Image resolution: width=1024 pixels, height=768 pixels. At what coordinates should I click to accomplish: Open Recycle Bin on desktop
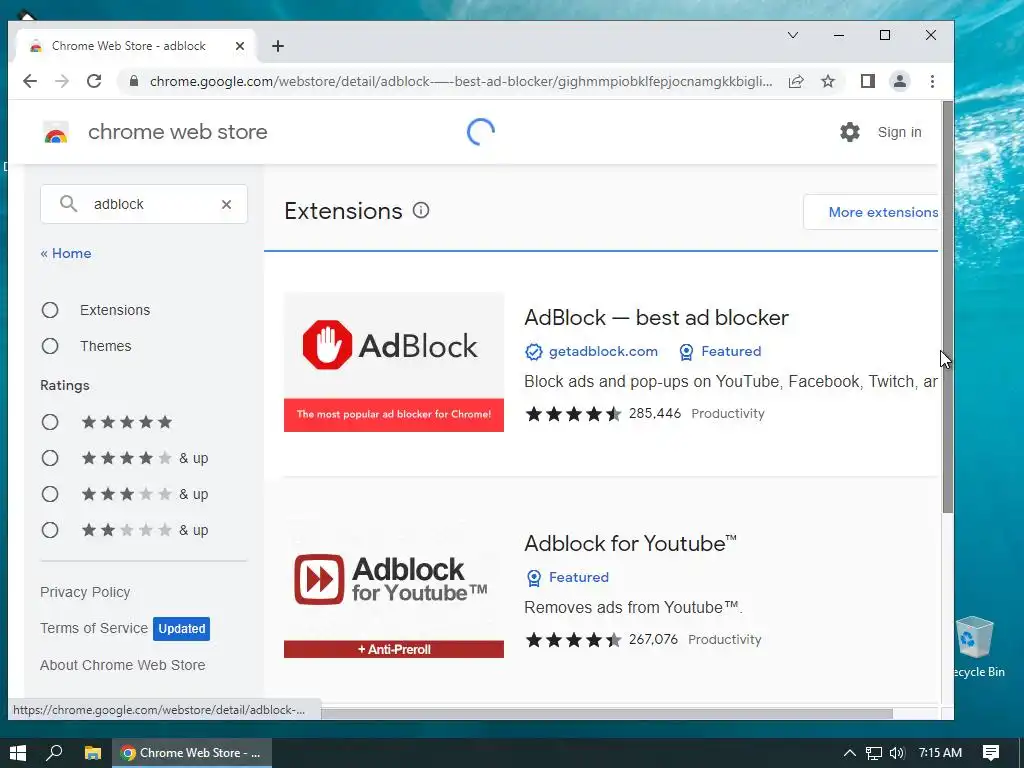[974, 647]
